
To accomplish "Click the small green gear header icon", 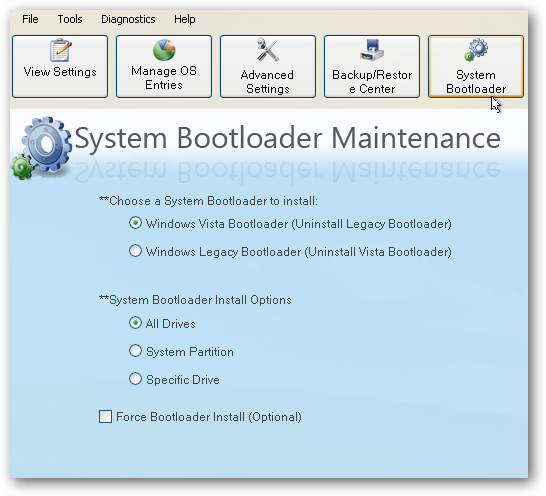I will pyautogui.click(x=22, y=168).
